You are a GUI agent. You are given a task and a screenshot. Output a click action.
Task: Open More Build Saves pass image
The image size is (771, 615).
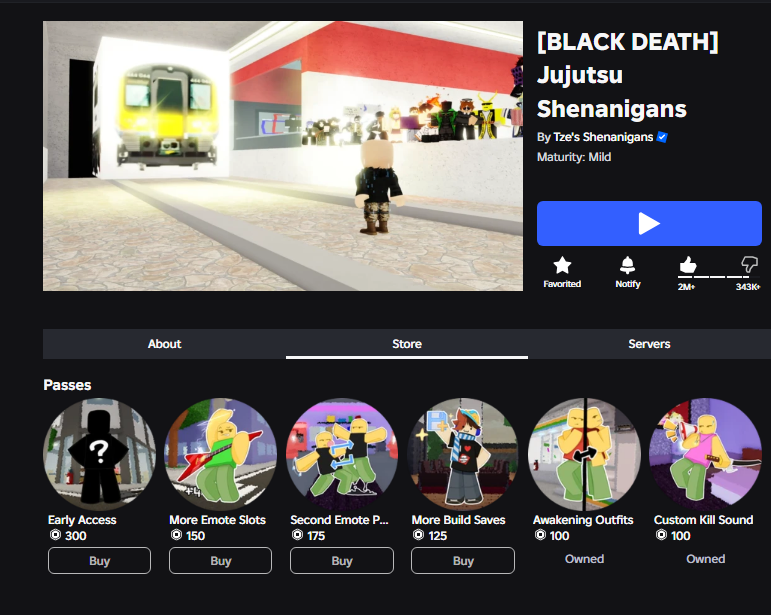463,454
